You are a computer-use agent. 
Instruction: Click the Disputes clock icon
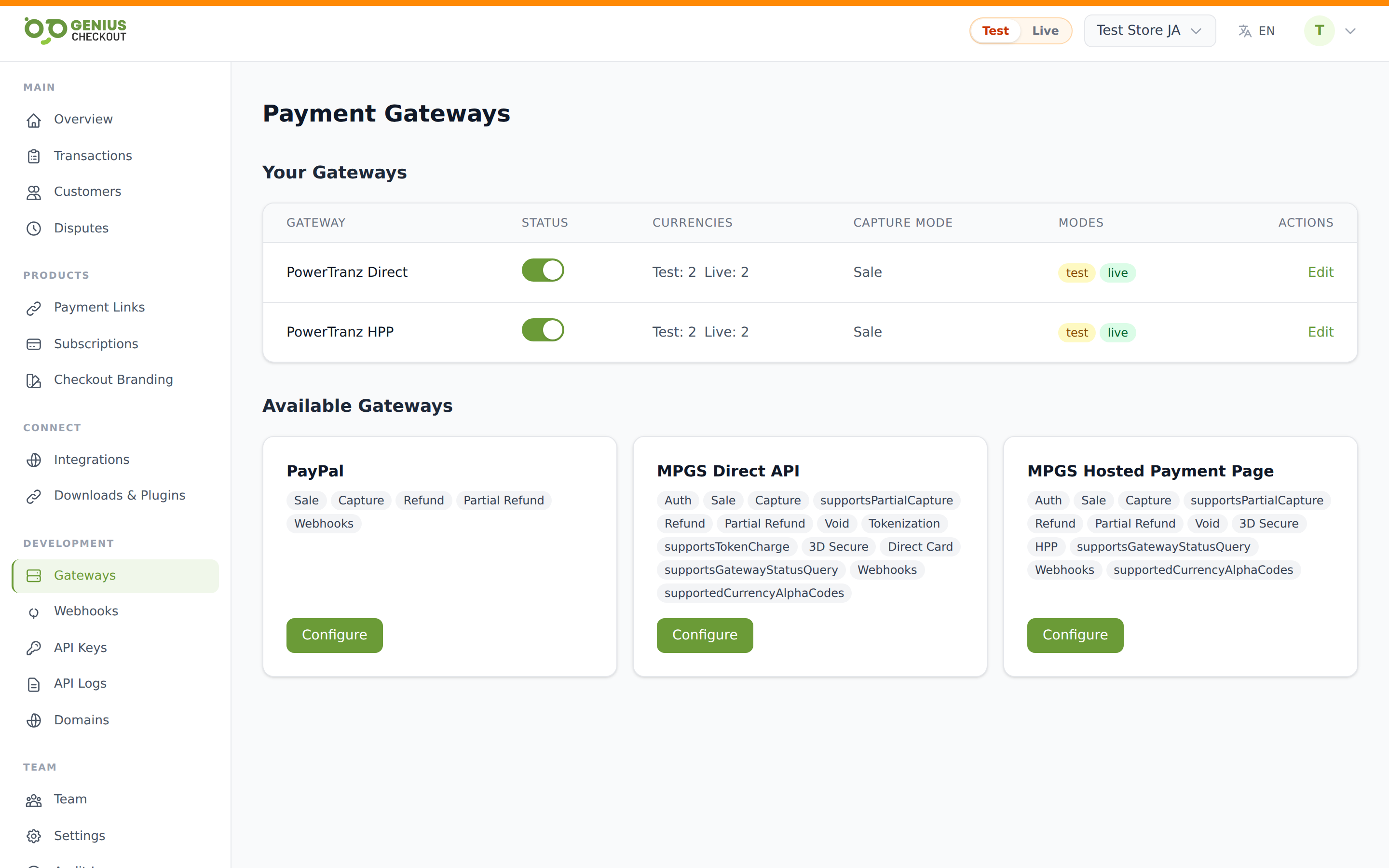click(34, 229)
